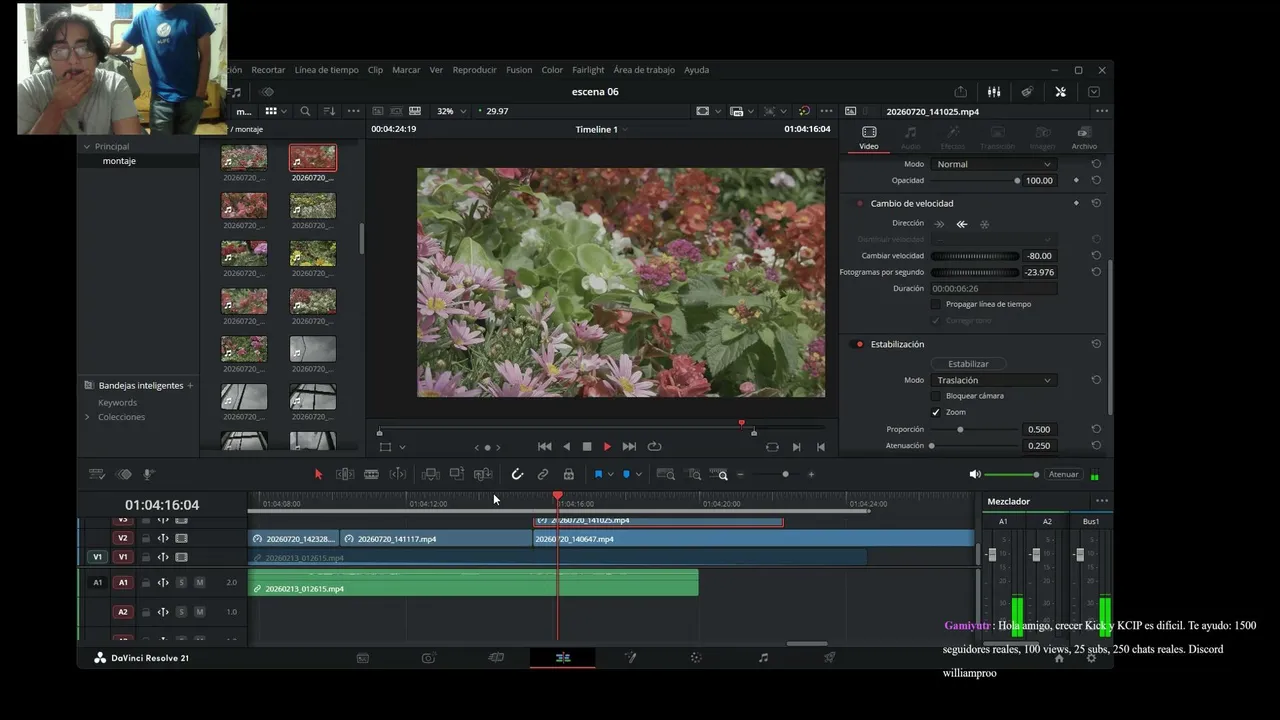Open the Color page
Screen dimensions: 1280x720
(x=696, y=658)
